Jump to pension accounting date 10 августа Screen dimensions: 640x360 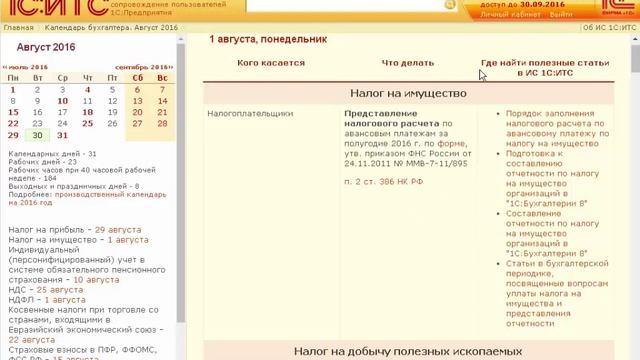tap(96, 280)
